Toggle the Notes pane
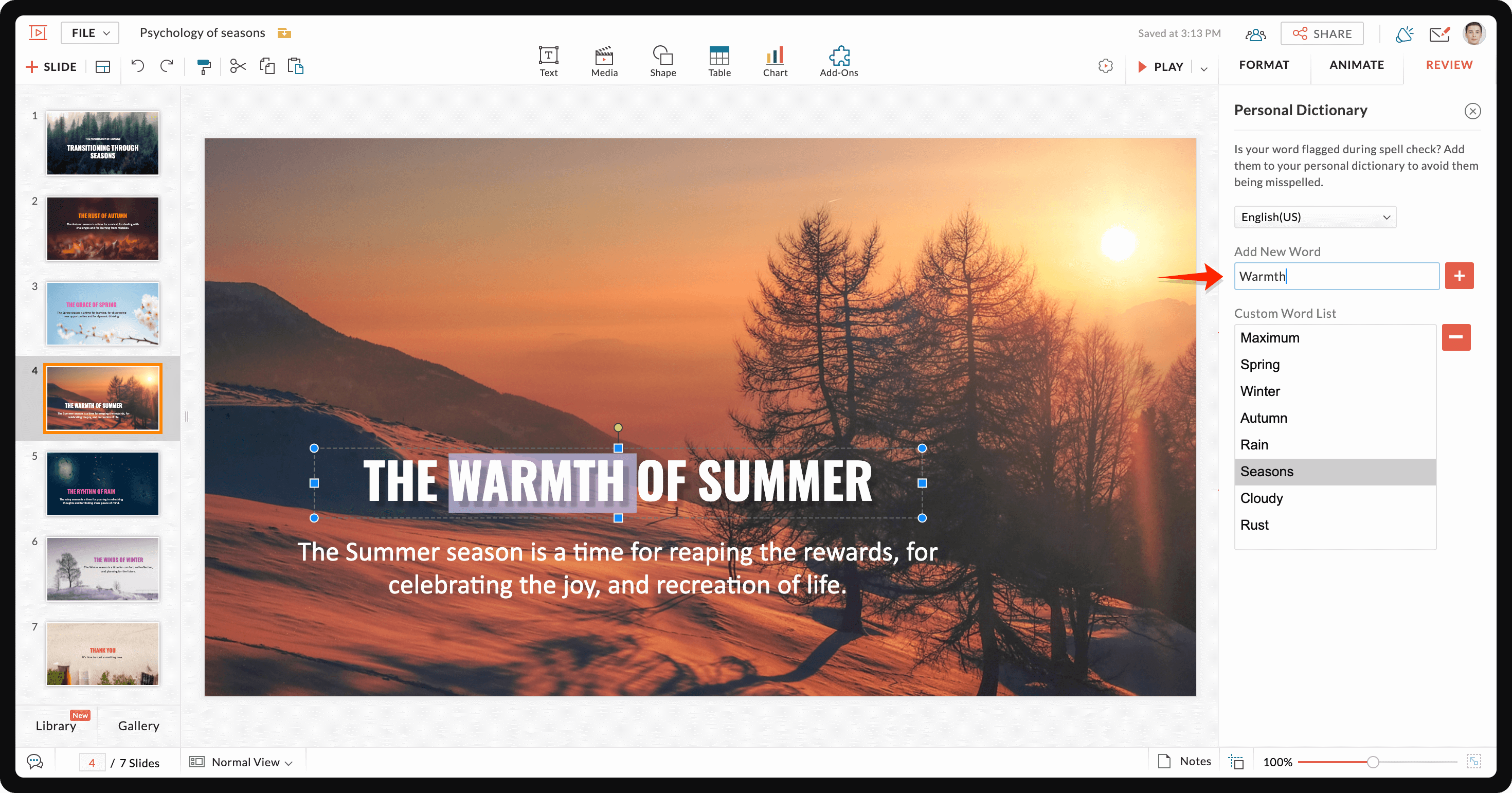The height and width of the screenshot is (793, 1512). pos(1184,761)
